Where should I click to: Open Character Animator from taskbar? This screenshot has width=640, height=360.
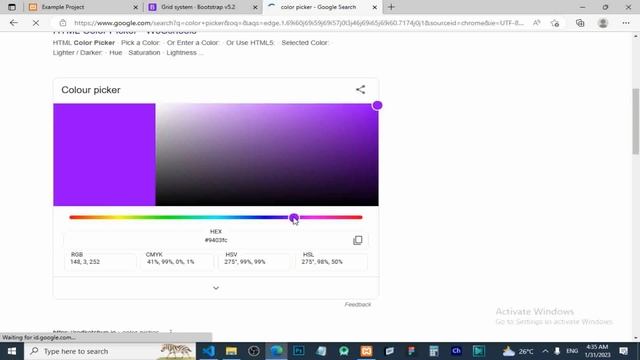(x=456, y=351)
